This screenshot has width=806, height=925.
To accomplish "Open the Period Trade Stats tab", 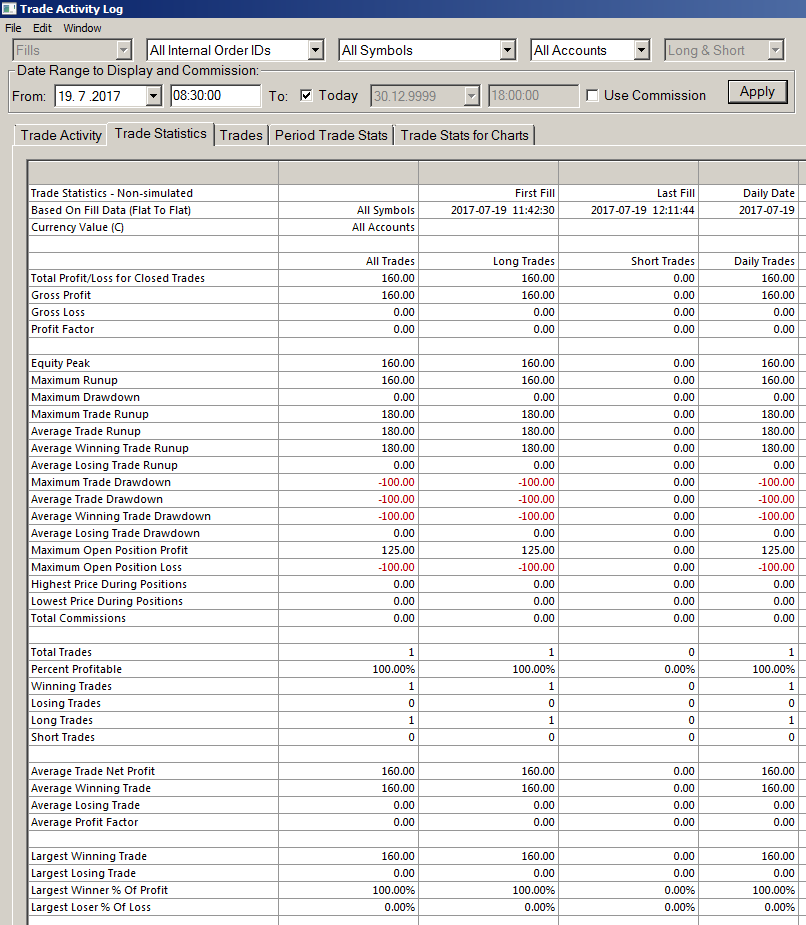I will pyautogui.click(x=331, y=135).
